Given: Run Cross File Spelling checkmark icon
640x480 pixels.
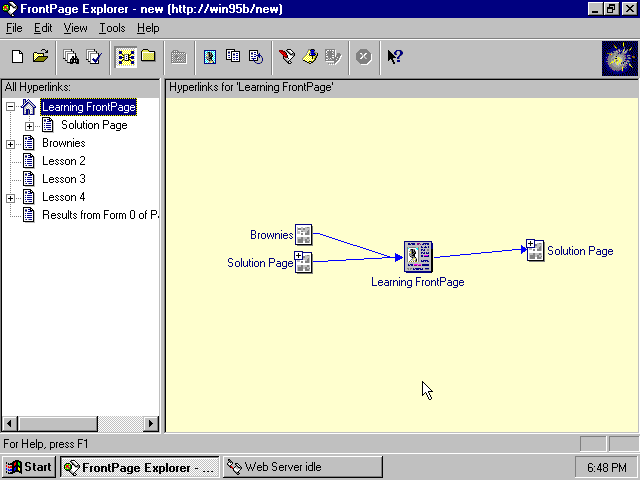Looking at the screenshot, I should click(x=94, y=57).
